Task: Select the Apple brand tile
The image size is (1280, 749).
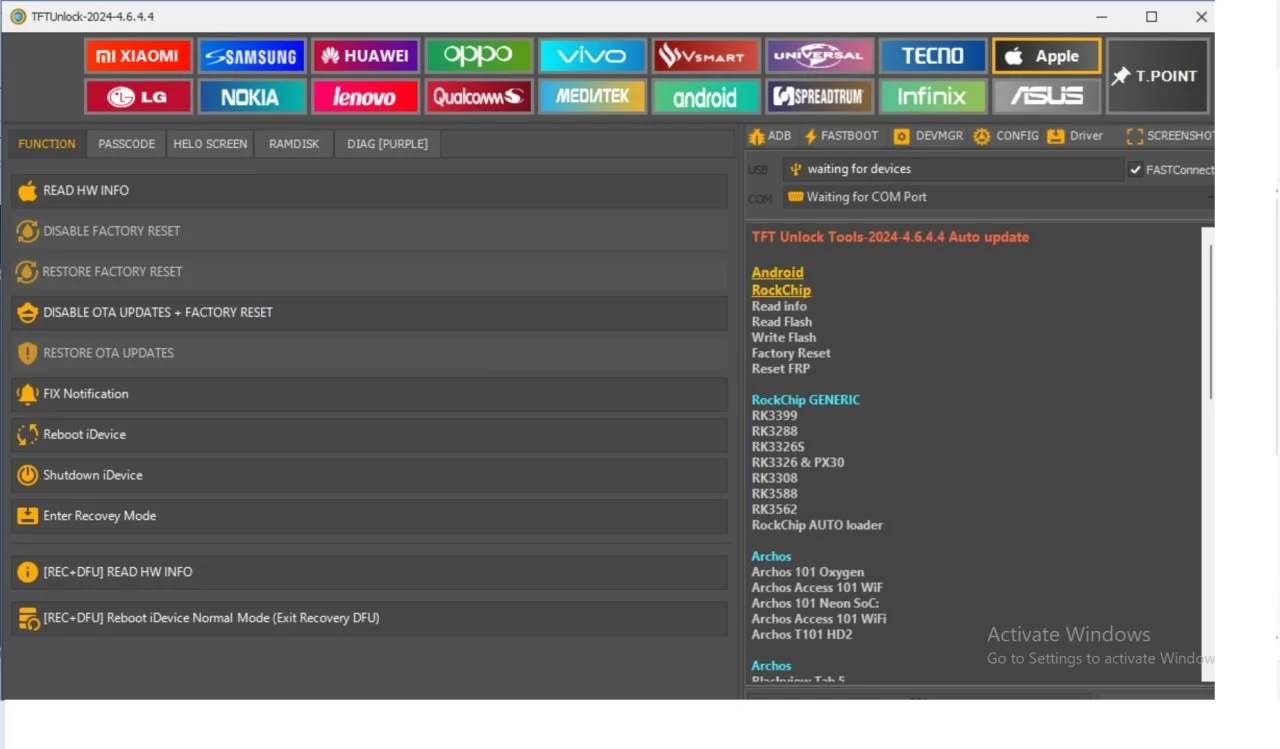Action: click(x=1046, y=56)
